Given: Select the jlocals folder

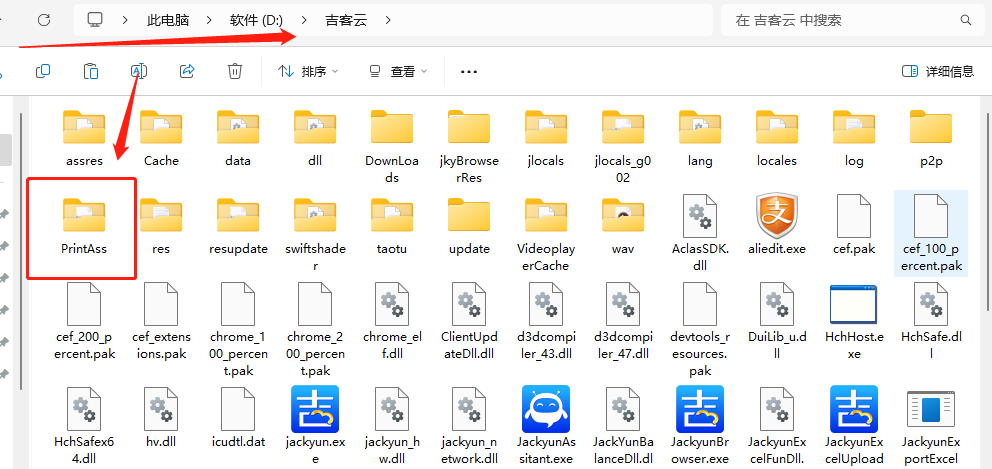Looking at the screenshot, I should click(x=545, y=138).
